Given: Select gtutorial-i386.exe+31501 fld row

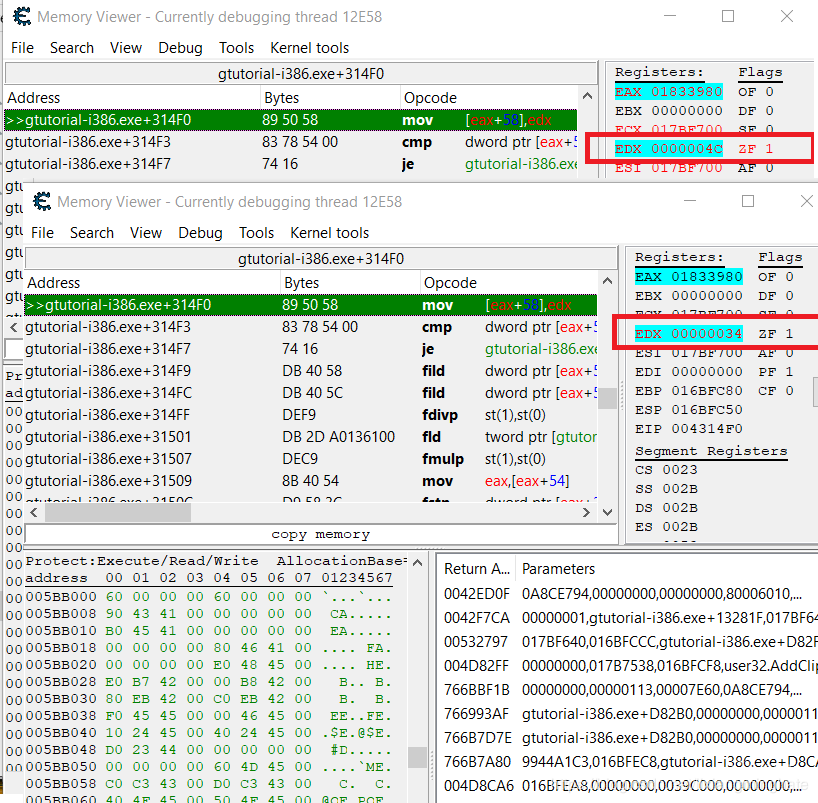Looking at the screenshot, I should [311, 437].
